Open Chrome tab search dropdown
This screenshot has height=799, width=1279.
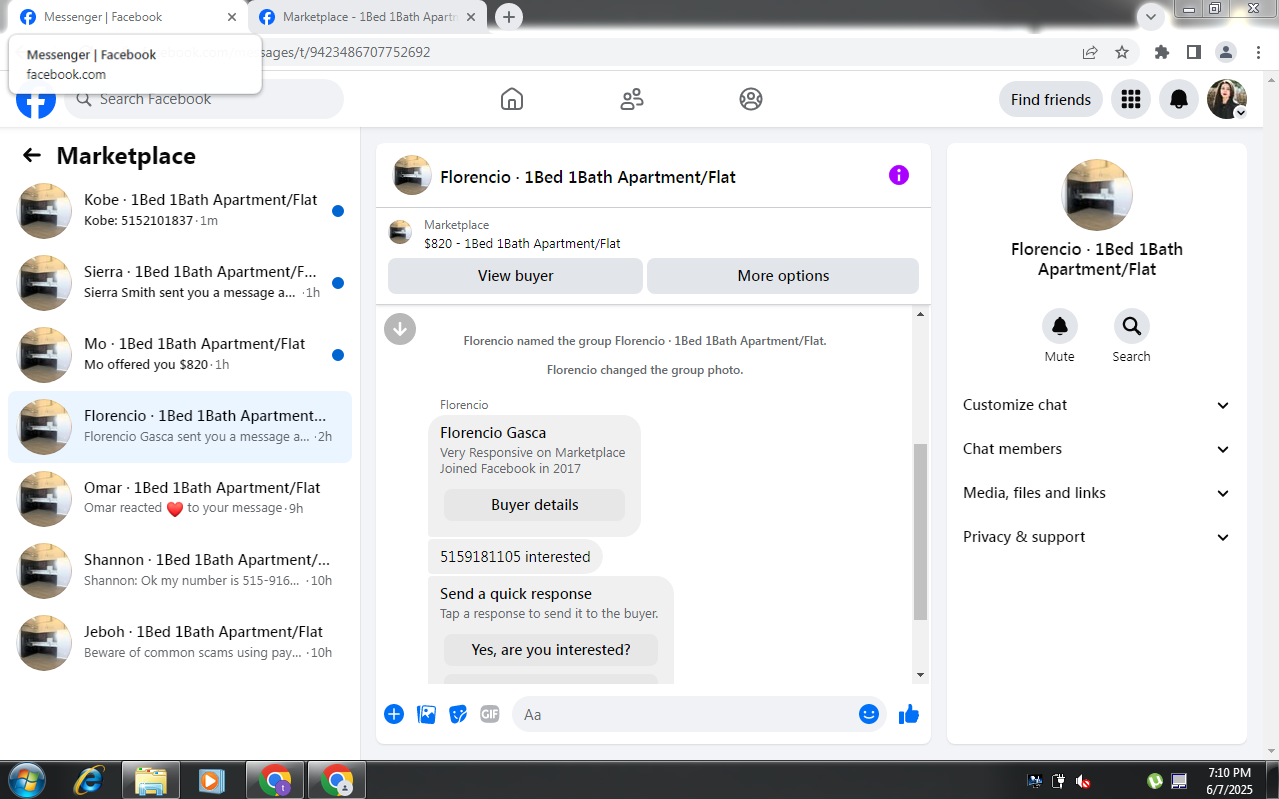[x=1152, y=17]
